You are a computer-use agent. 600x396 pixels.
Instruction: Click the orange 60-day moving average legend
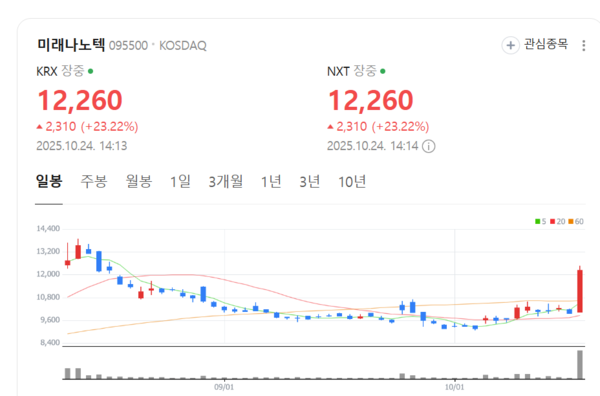point(576,222)
